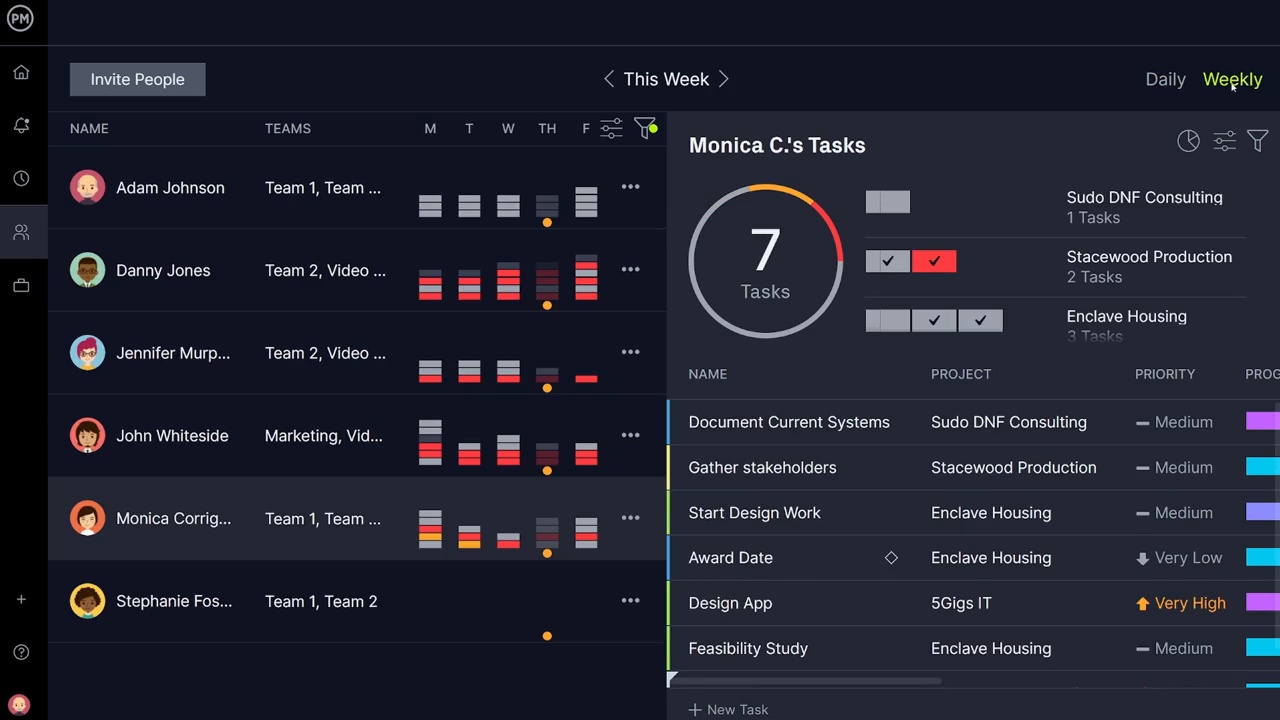Image resolution: width=1280 pixels, height=720 pixels.
Task: Open the home icon in sidebar
Action: (x=21, y=73)
